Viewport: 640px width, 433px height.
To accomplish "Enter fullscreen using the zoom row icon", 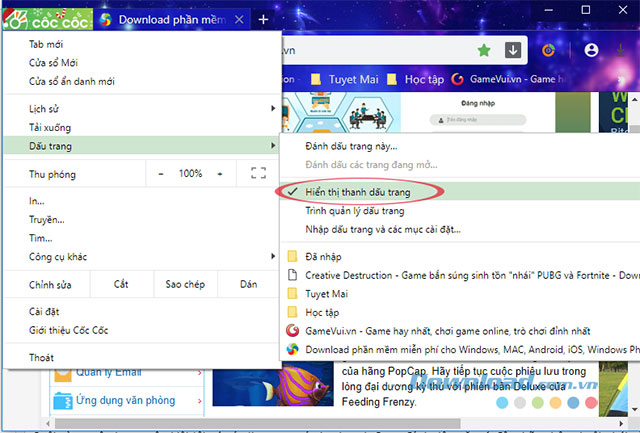I will (x=258, y=173).
